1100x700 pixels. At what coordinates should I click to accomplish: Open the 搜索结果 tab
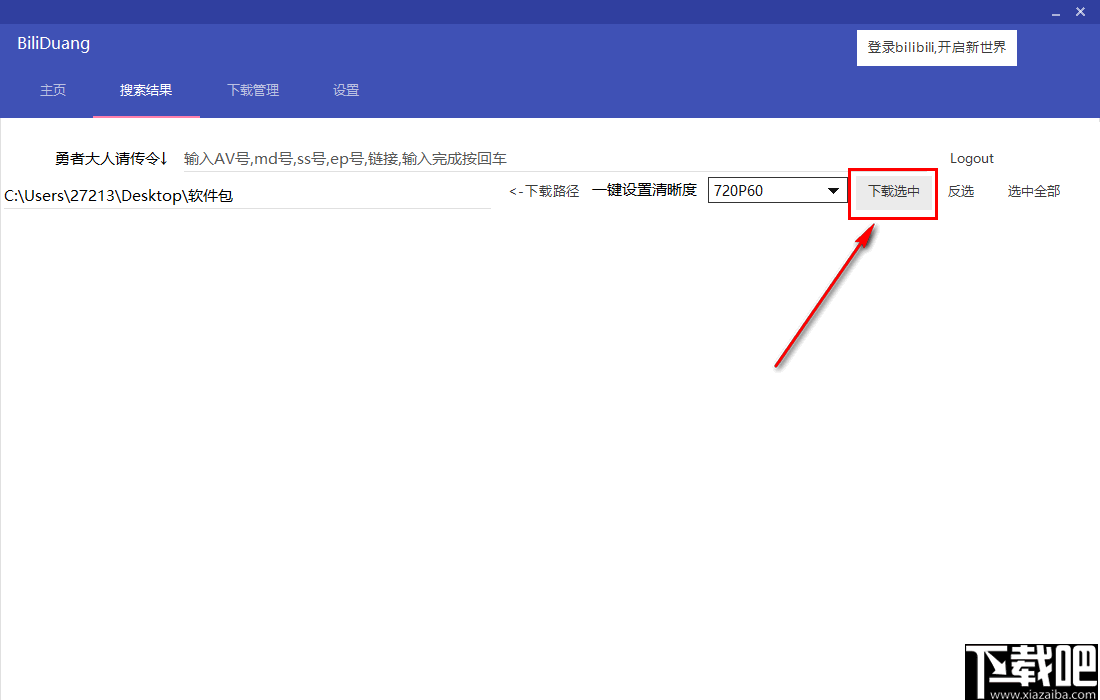[146, 90]
